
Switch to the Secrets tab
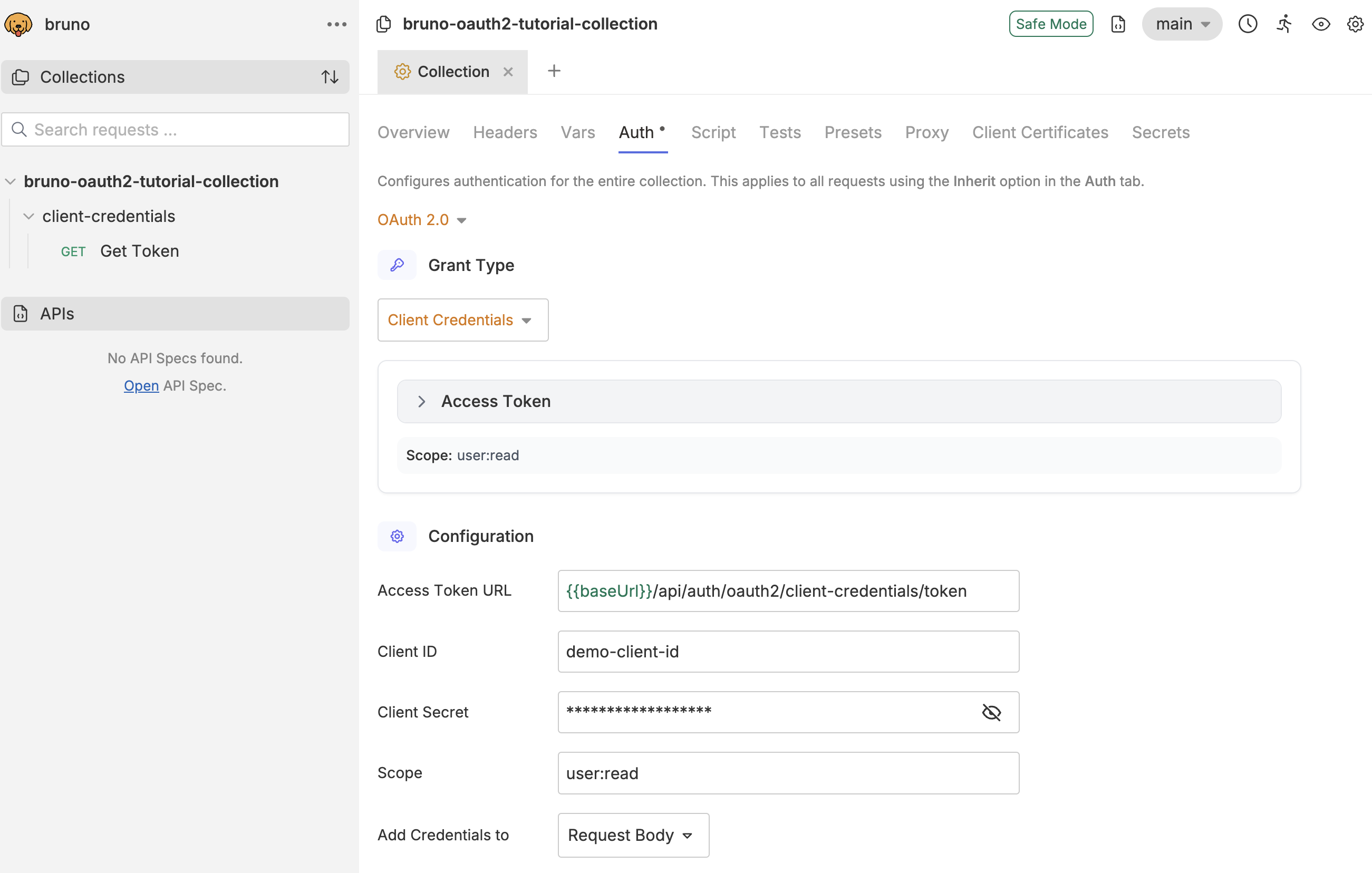(1160, 132)
